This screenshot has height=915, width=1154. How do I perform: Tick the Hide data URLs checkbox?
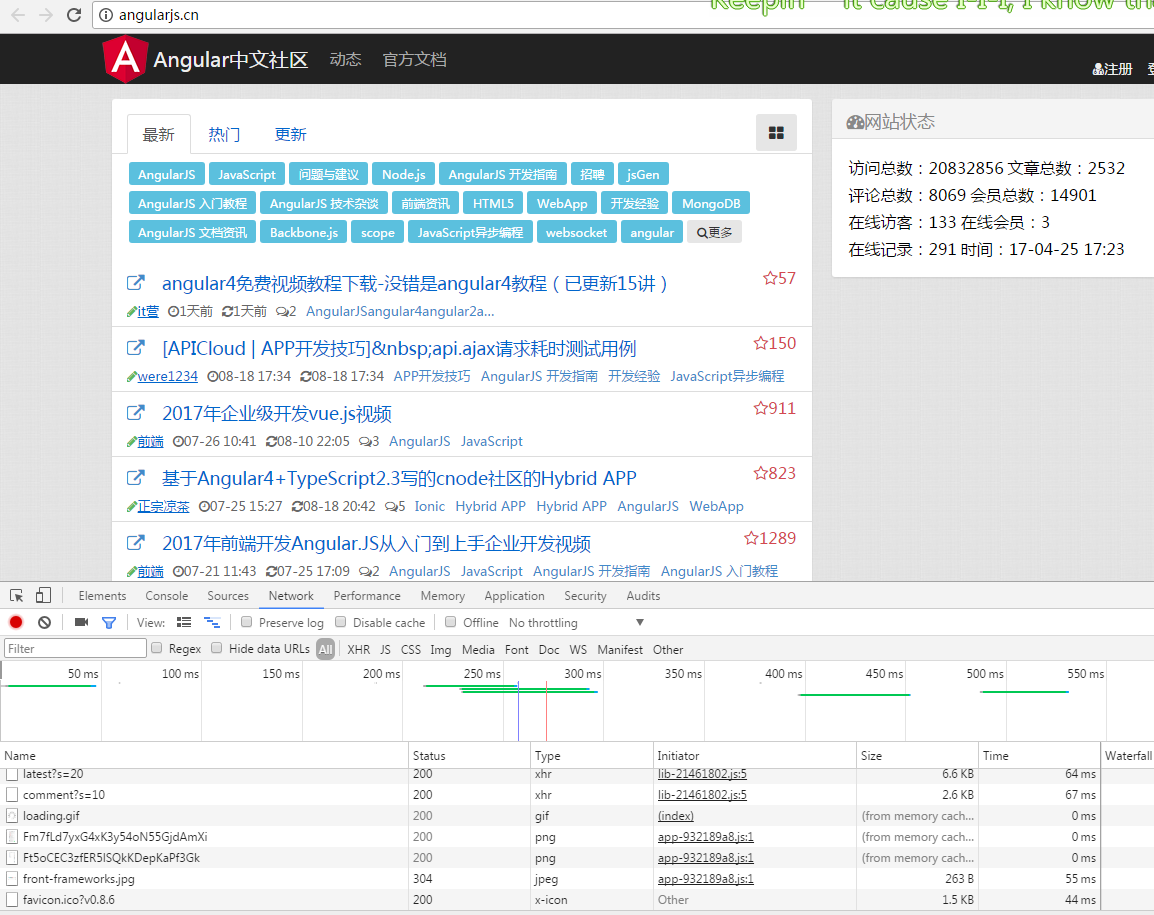216,648
